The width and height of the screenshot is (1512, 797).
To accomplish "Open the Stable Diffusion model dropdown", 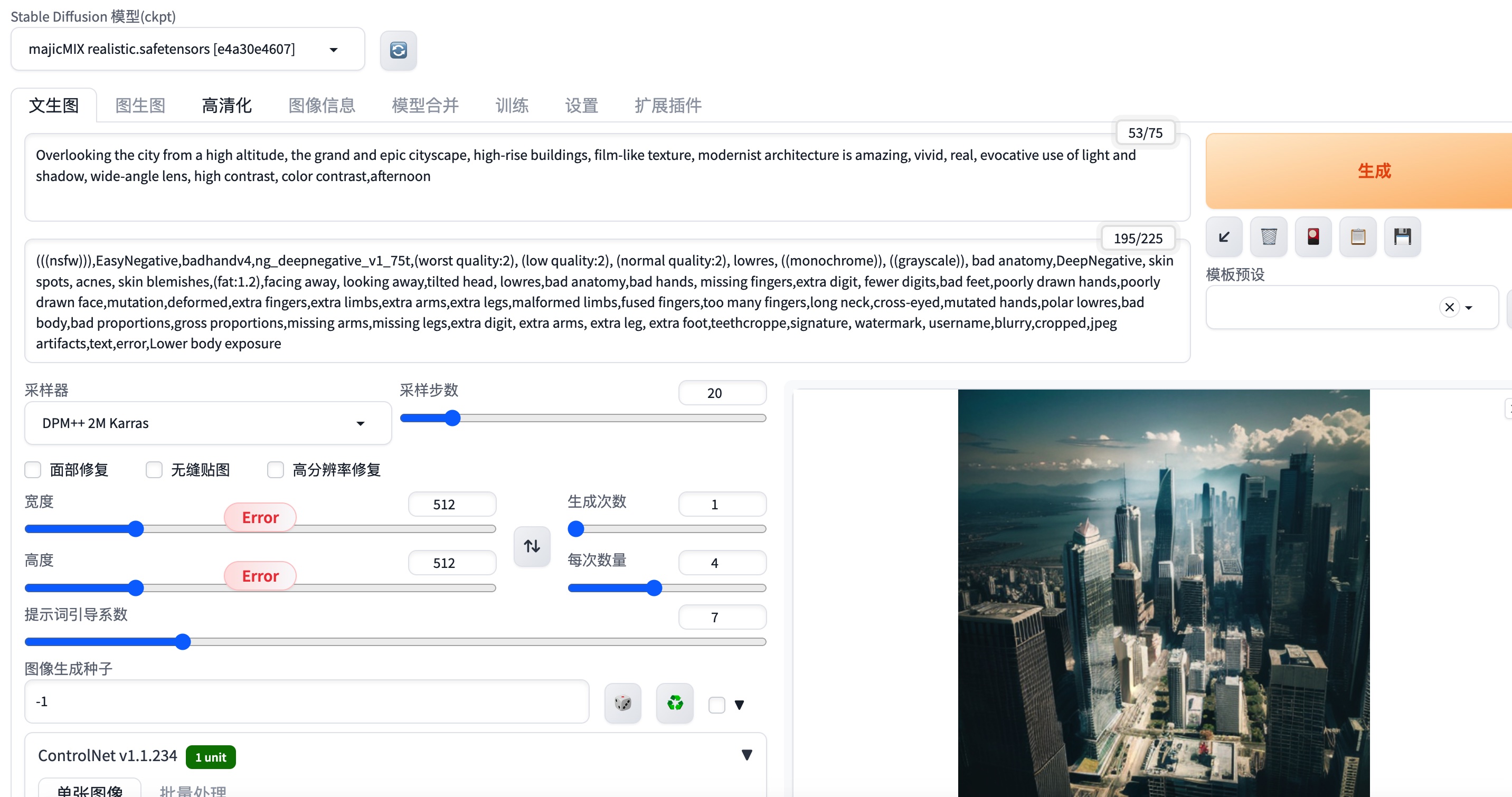I will (x=188, y=49).
